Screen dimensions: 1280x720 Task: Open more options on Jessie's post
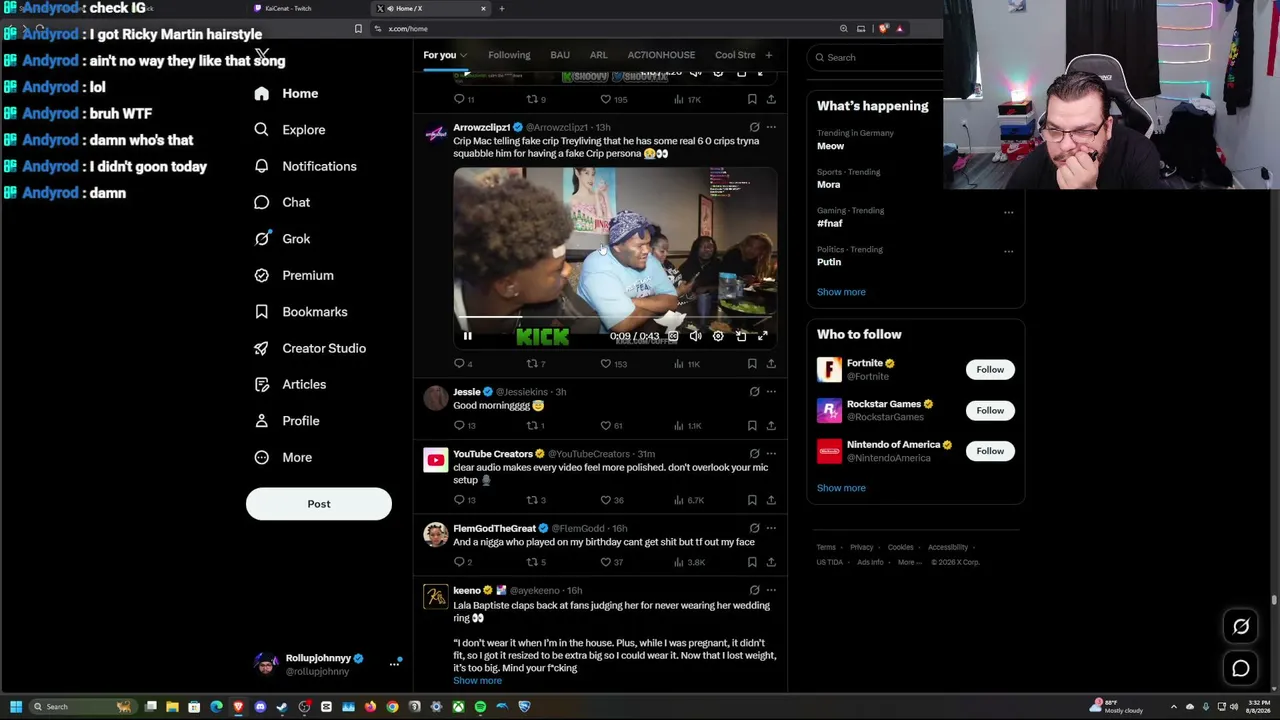771,392
